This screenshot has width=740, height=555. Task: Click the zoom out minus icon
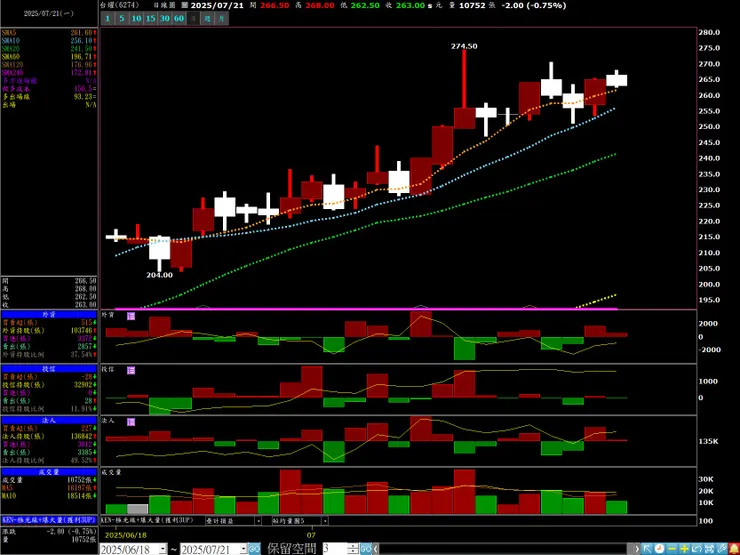[672, 549]
